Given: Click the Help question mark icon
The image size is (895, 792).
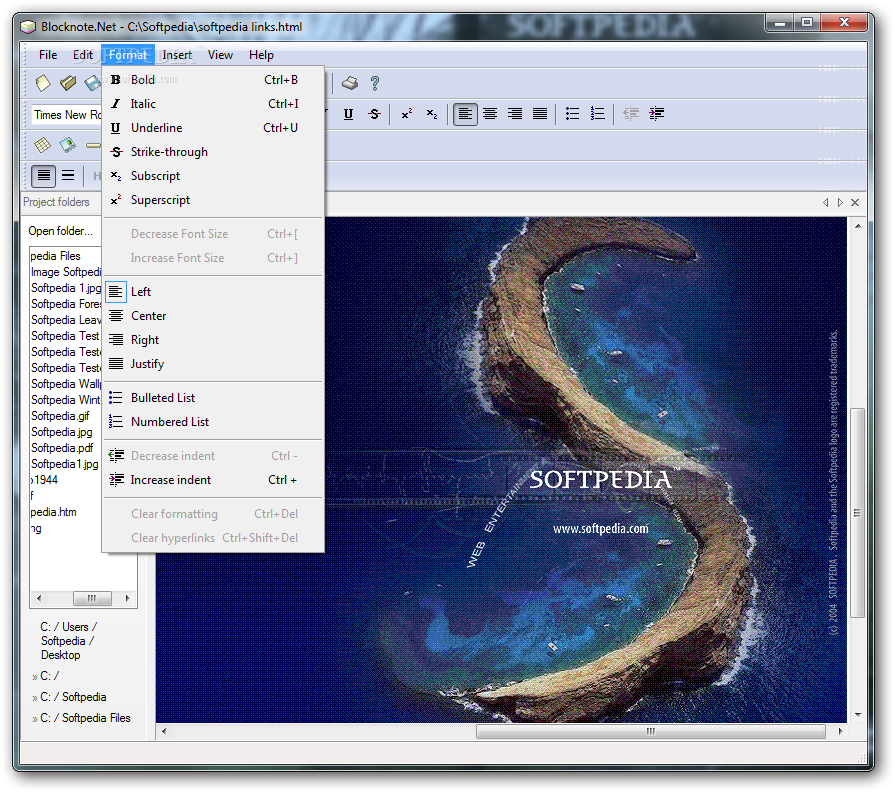Looking at the screenshot, I should [x=374, y=83].
